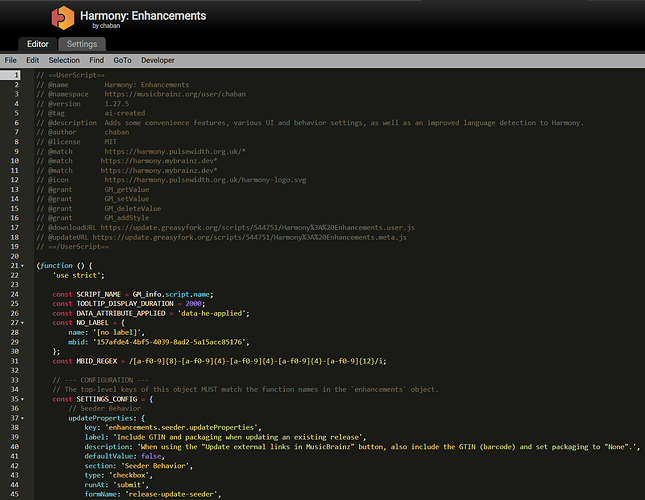
Task: Click the tag value 'ai-created'
Action: click(125, 113)
